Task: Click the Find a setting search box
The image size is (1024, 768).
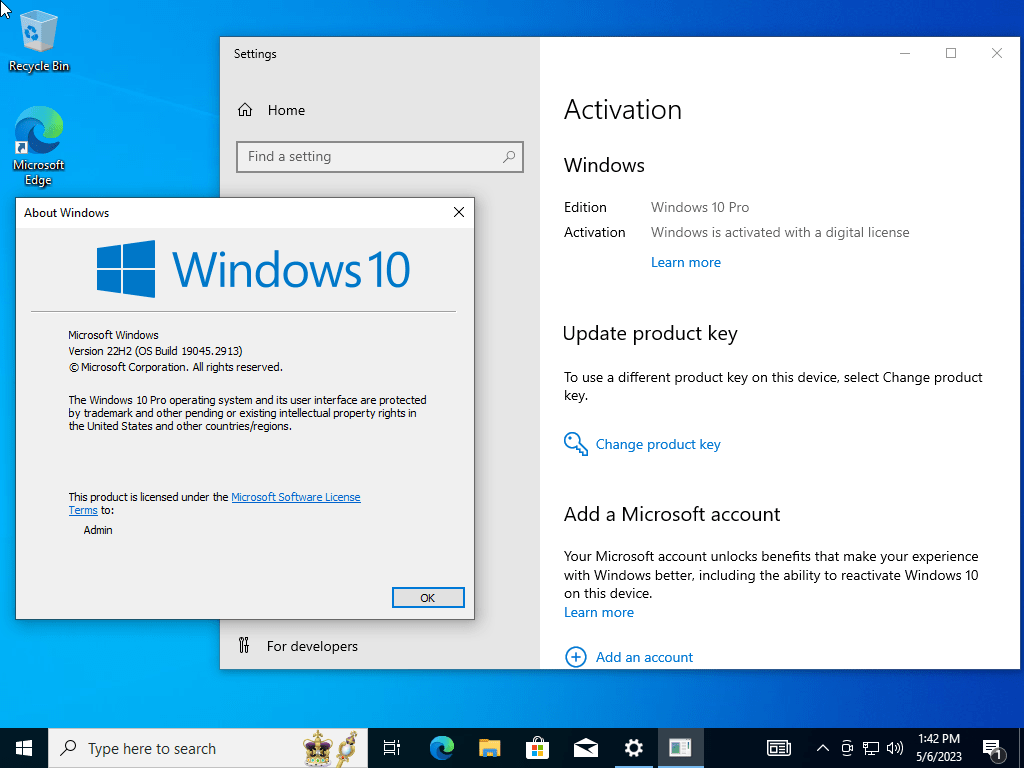Action: click(x=379, y=157)
